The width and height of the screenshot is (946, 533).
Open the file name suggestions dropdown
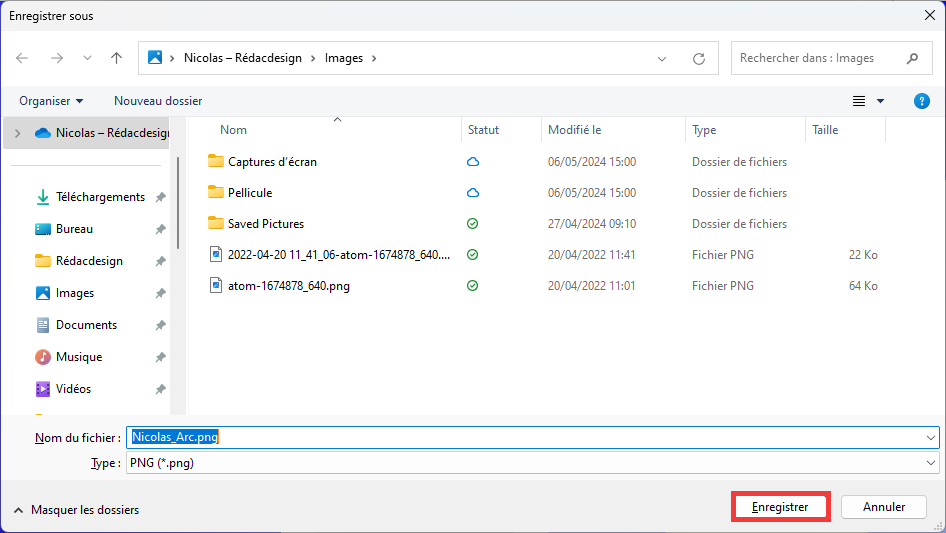(930, 438)
